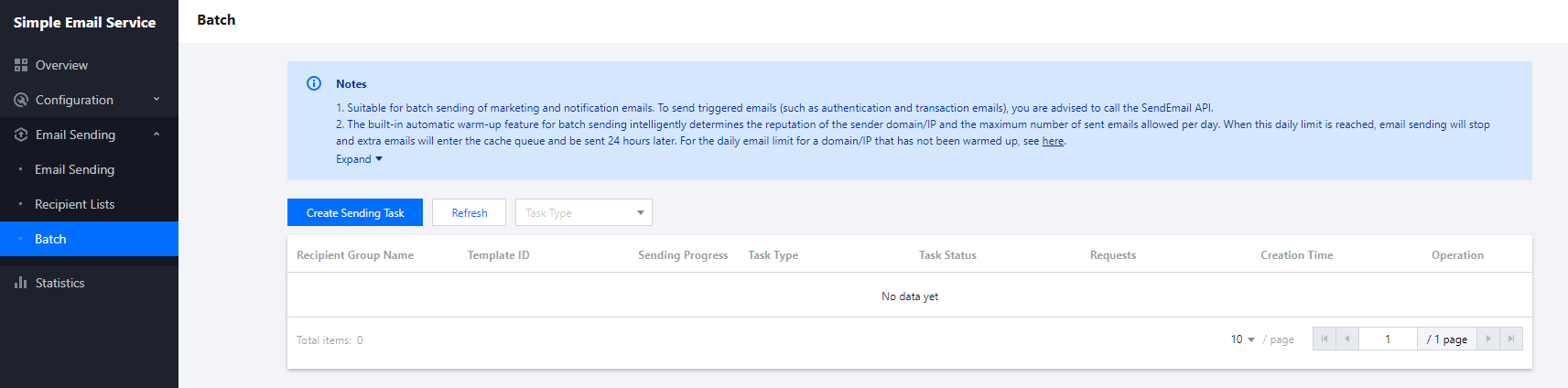Open the Email Sending submenu item
The height and width of the screenshot is (388, 1568).
(x=74, y=169)
